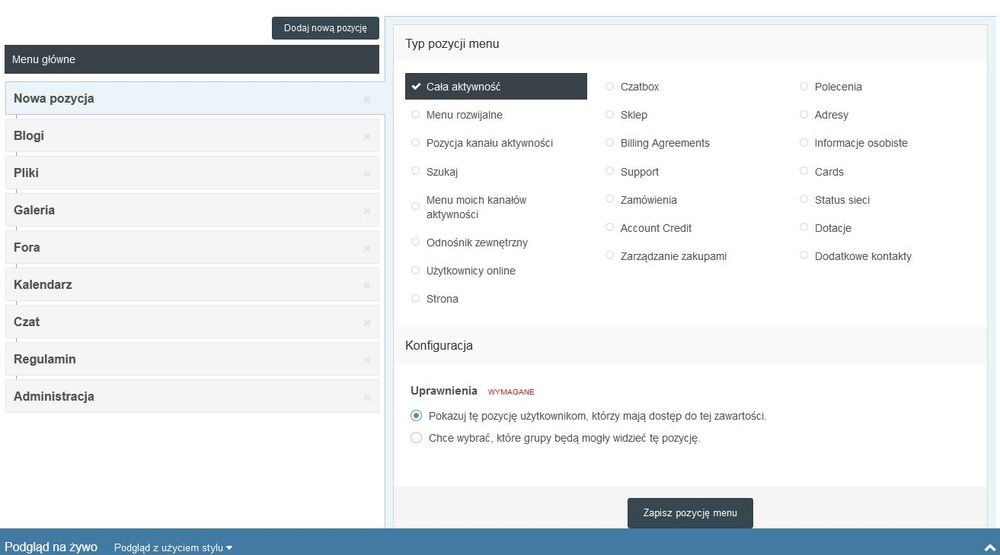Remove the Fora menu item via X icon
This screenshot has height=555, width=1000.
point(367,248)
